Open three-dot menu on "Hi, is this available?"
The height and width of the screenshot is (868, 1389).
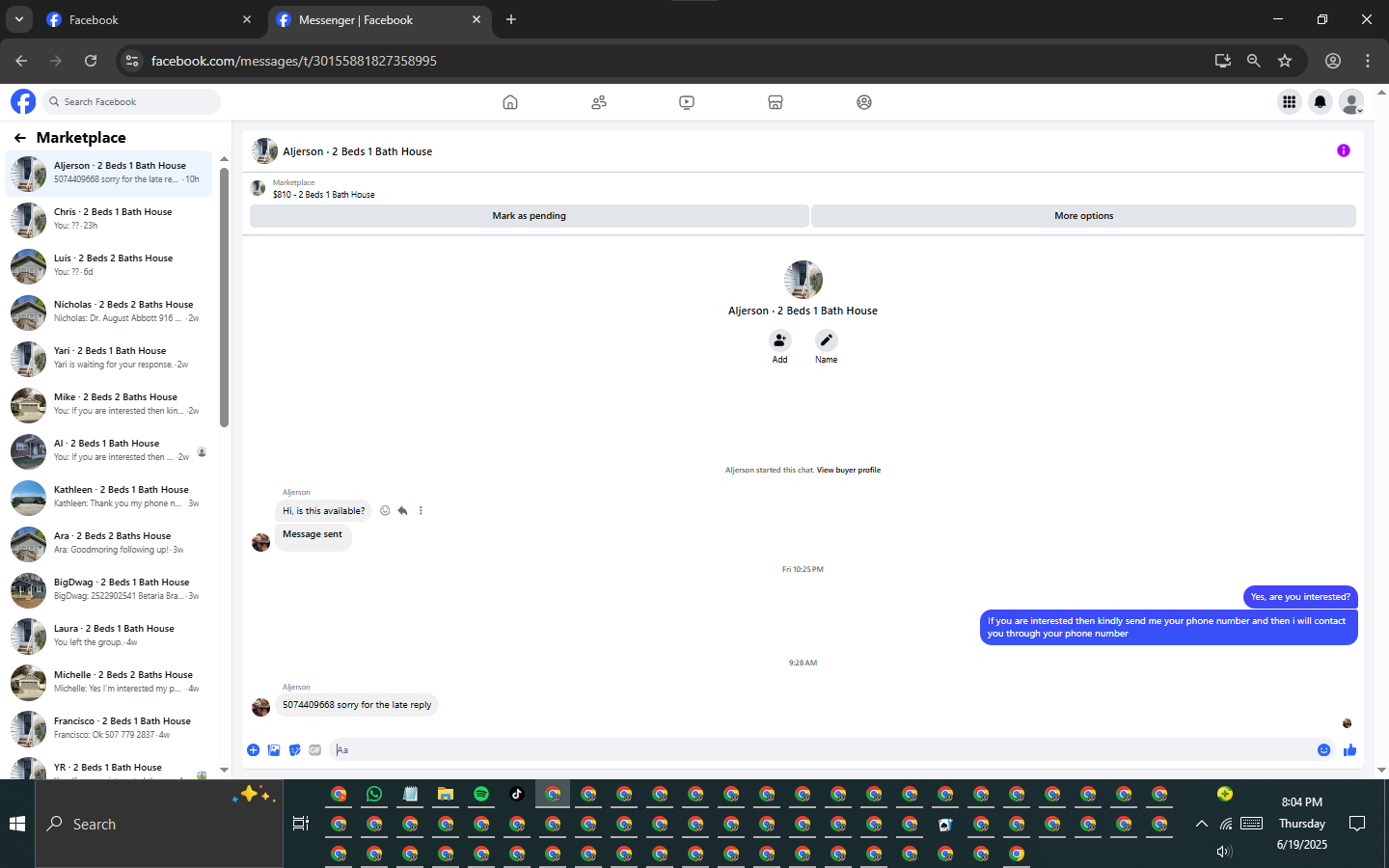click(421, 511)
